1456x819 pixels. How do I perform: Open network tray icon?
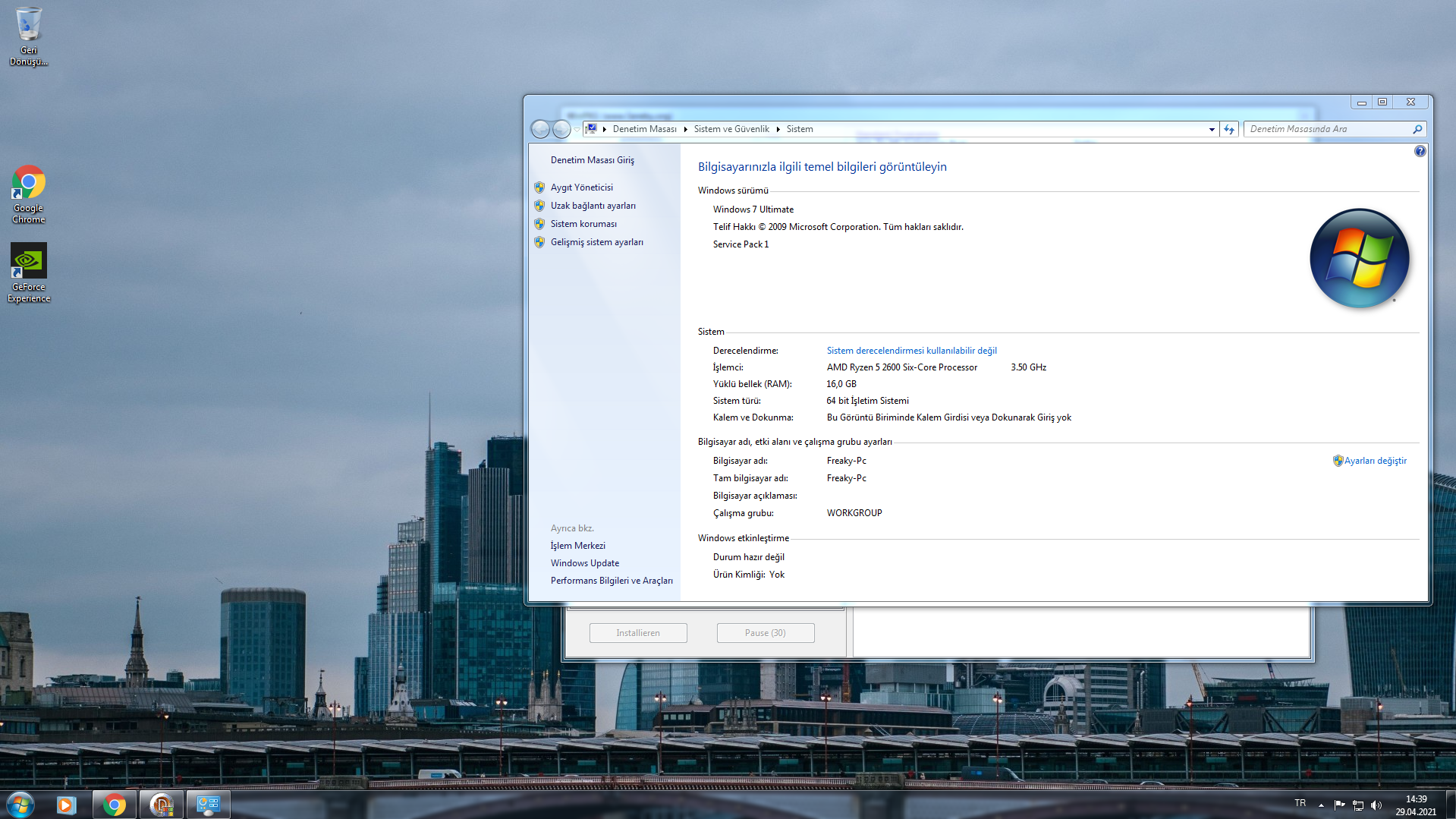1358,805
